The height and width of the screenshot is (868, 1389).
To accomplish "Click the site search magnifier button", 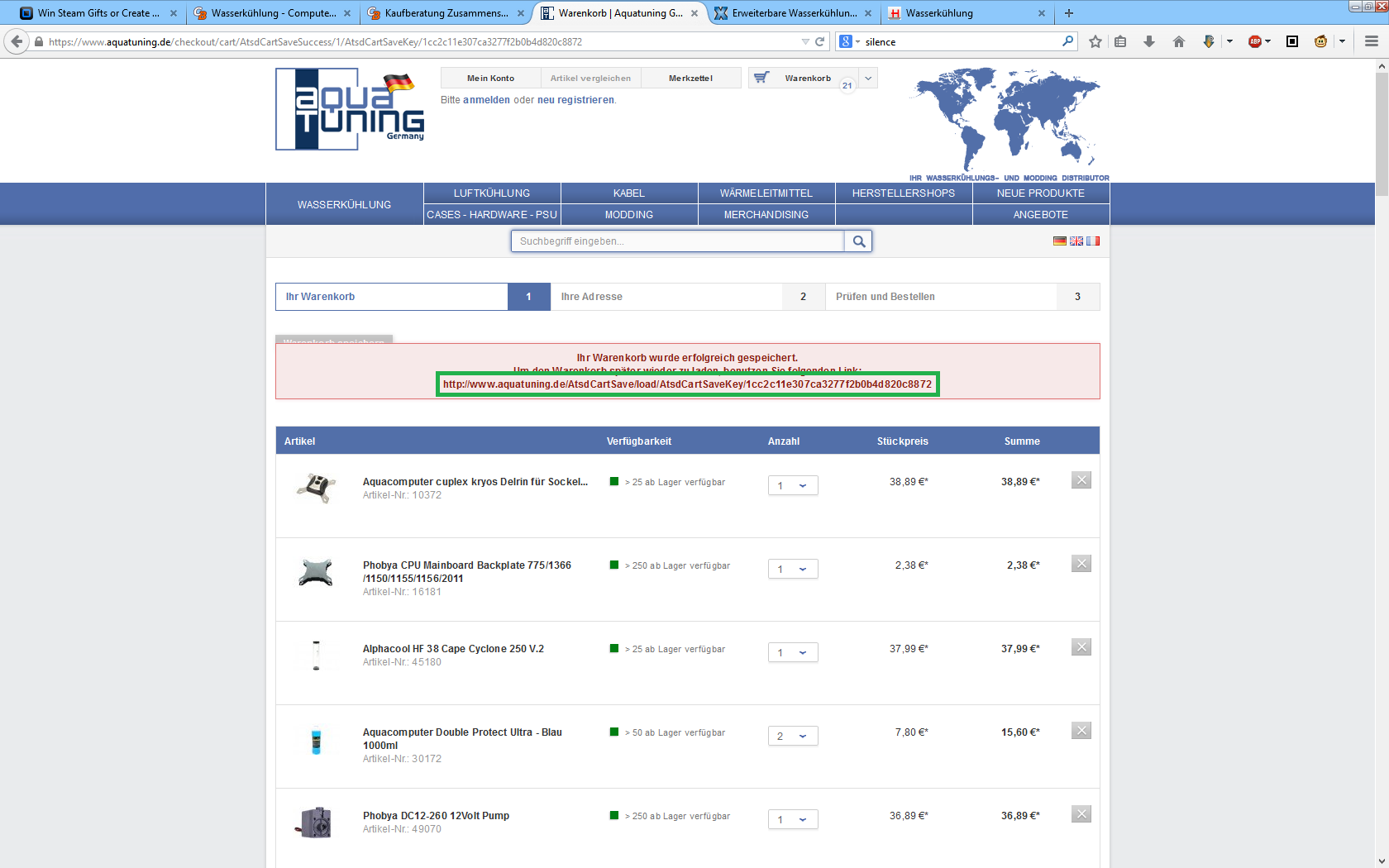I will coord(859,241).
